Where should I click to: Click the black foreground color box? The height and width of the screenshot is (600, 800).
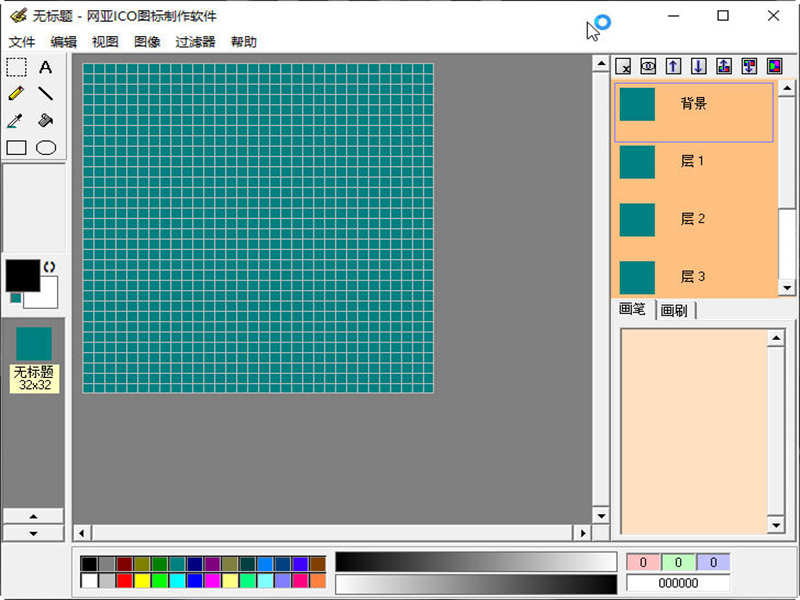click(22, 276)
